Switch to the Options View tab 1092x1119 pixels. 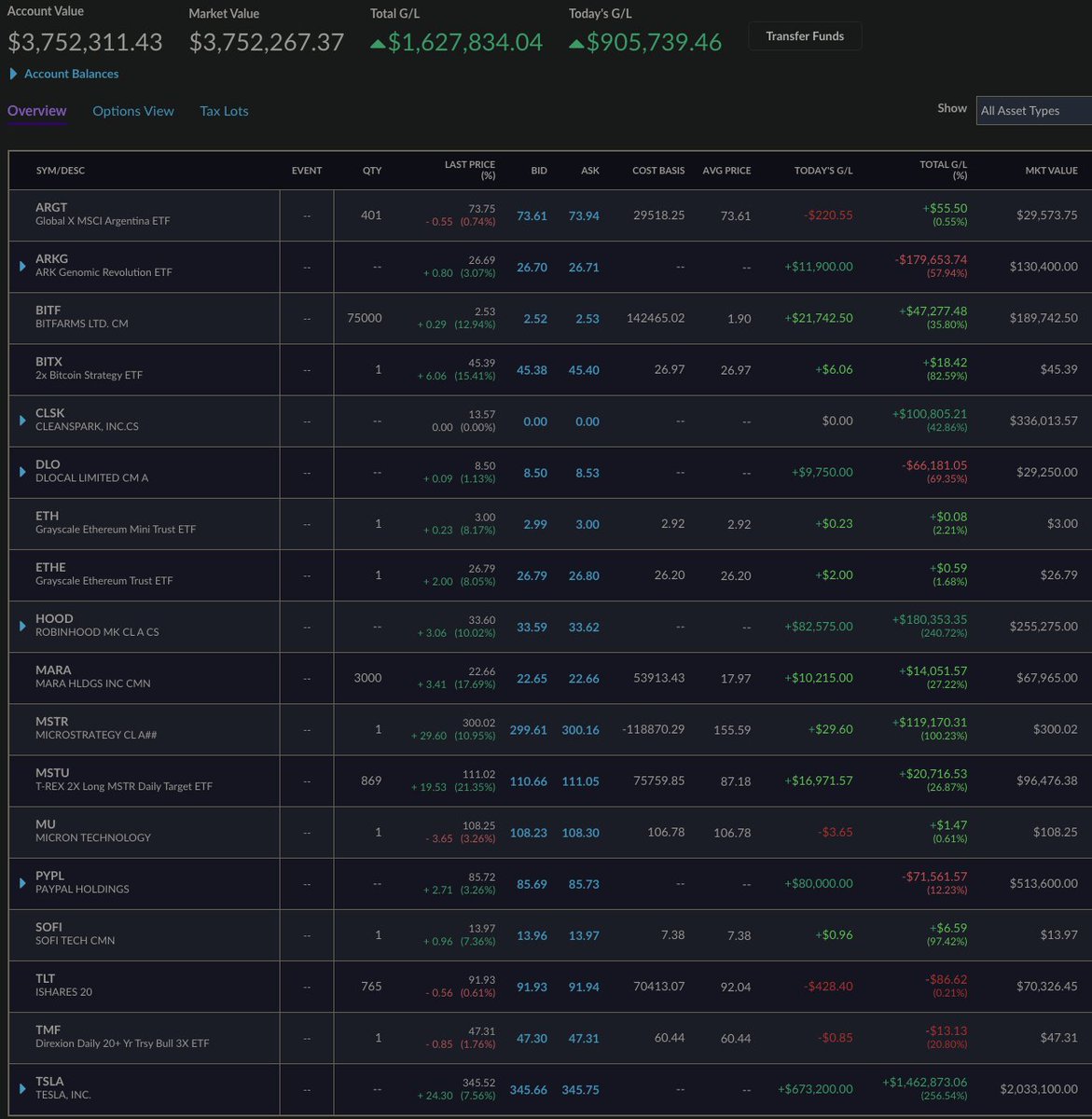[133, 110]
